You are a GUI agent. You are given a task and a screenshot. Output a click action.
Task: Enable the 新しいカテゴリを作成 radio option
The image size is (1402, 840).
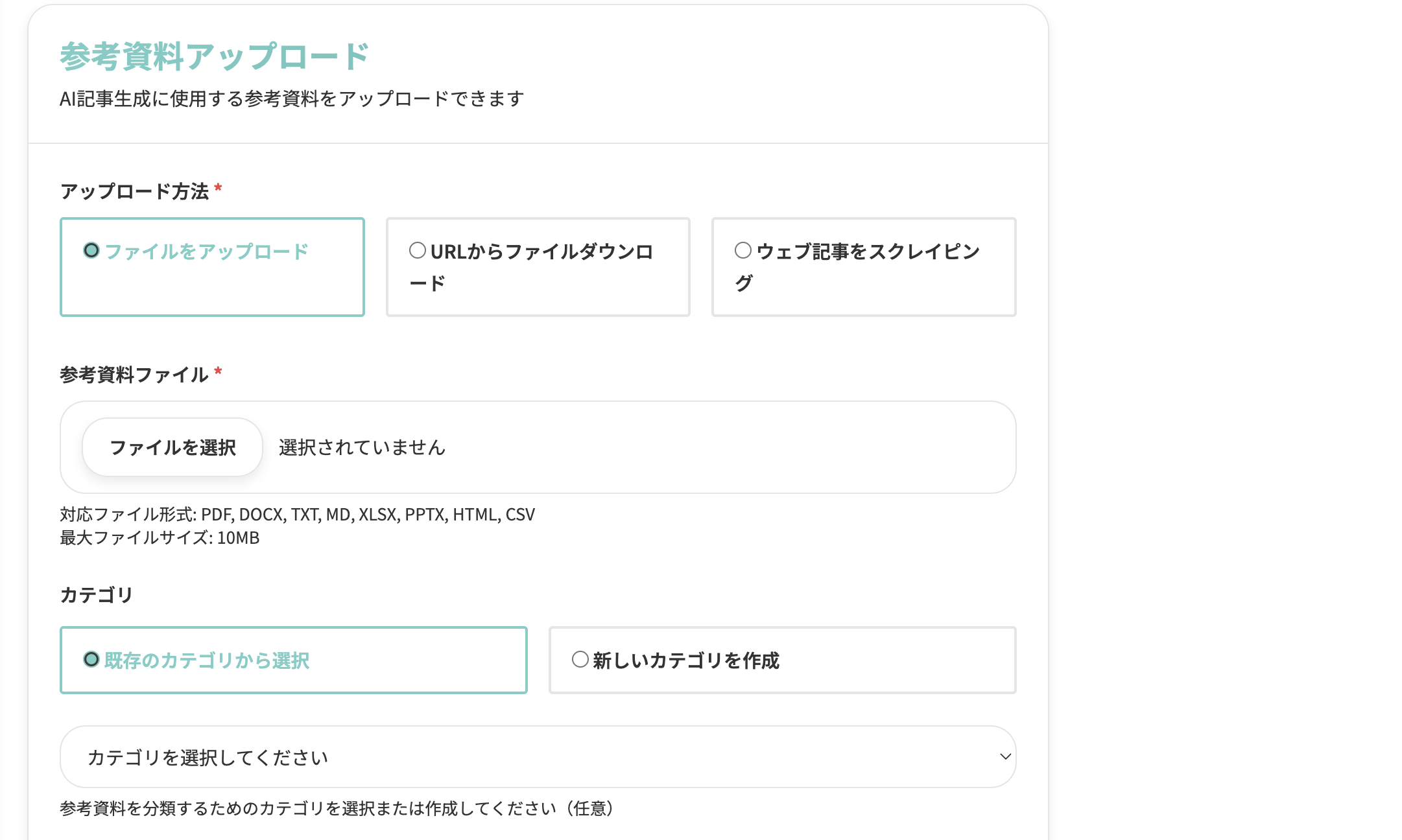(x=580, y=659)
